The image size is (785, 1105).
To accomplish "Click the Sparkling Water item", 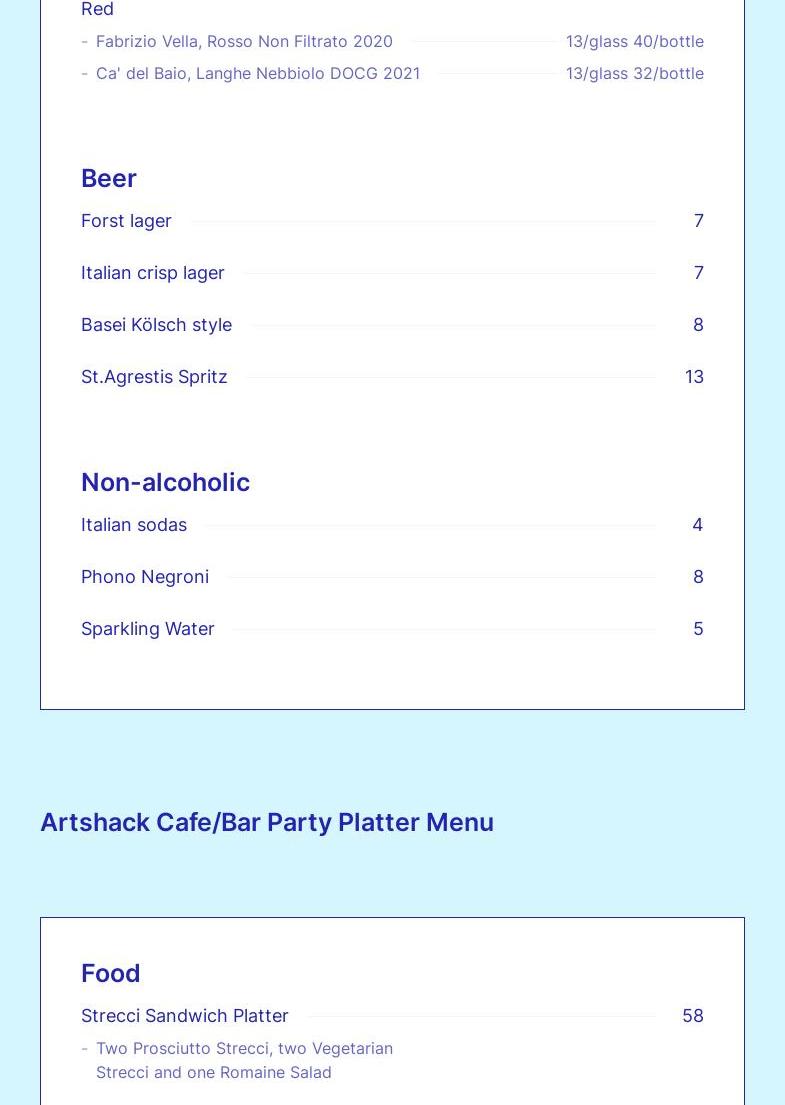I will pos(148,628).
